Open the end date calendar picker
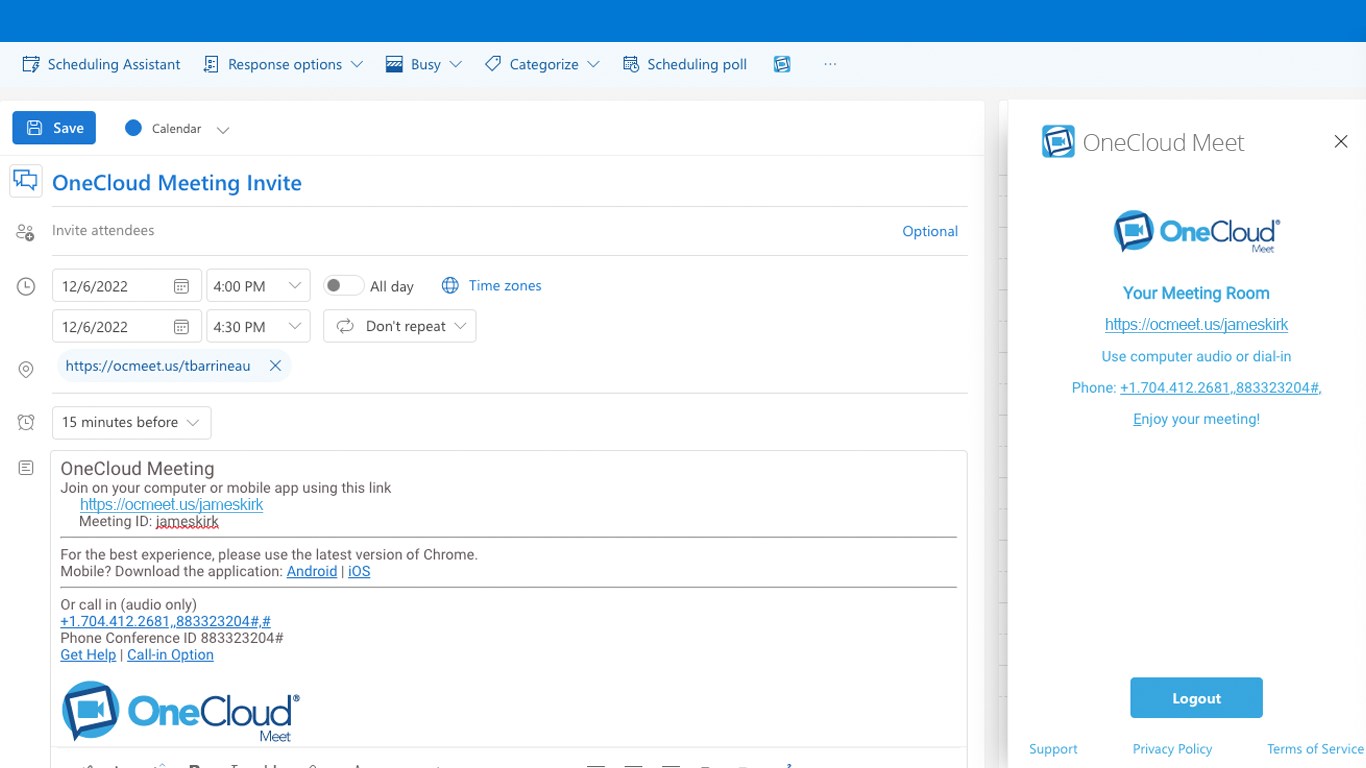The height and width of the screenshot is (768, 1366). click(181, 327)
